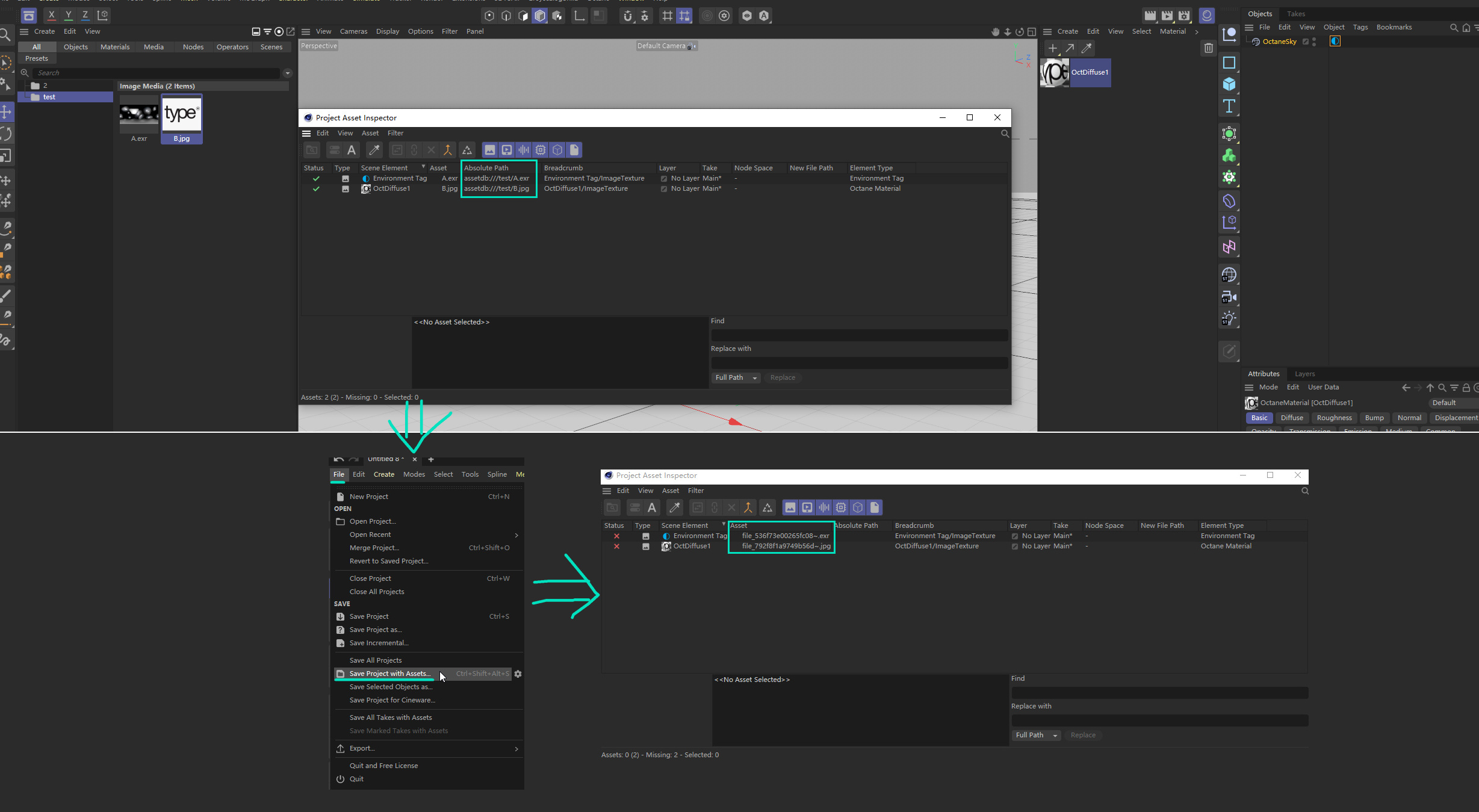
Task: Toggle image assets filter in upper inspector toolbar
Action: tap(490, 150)
